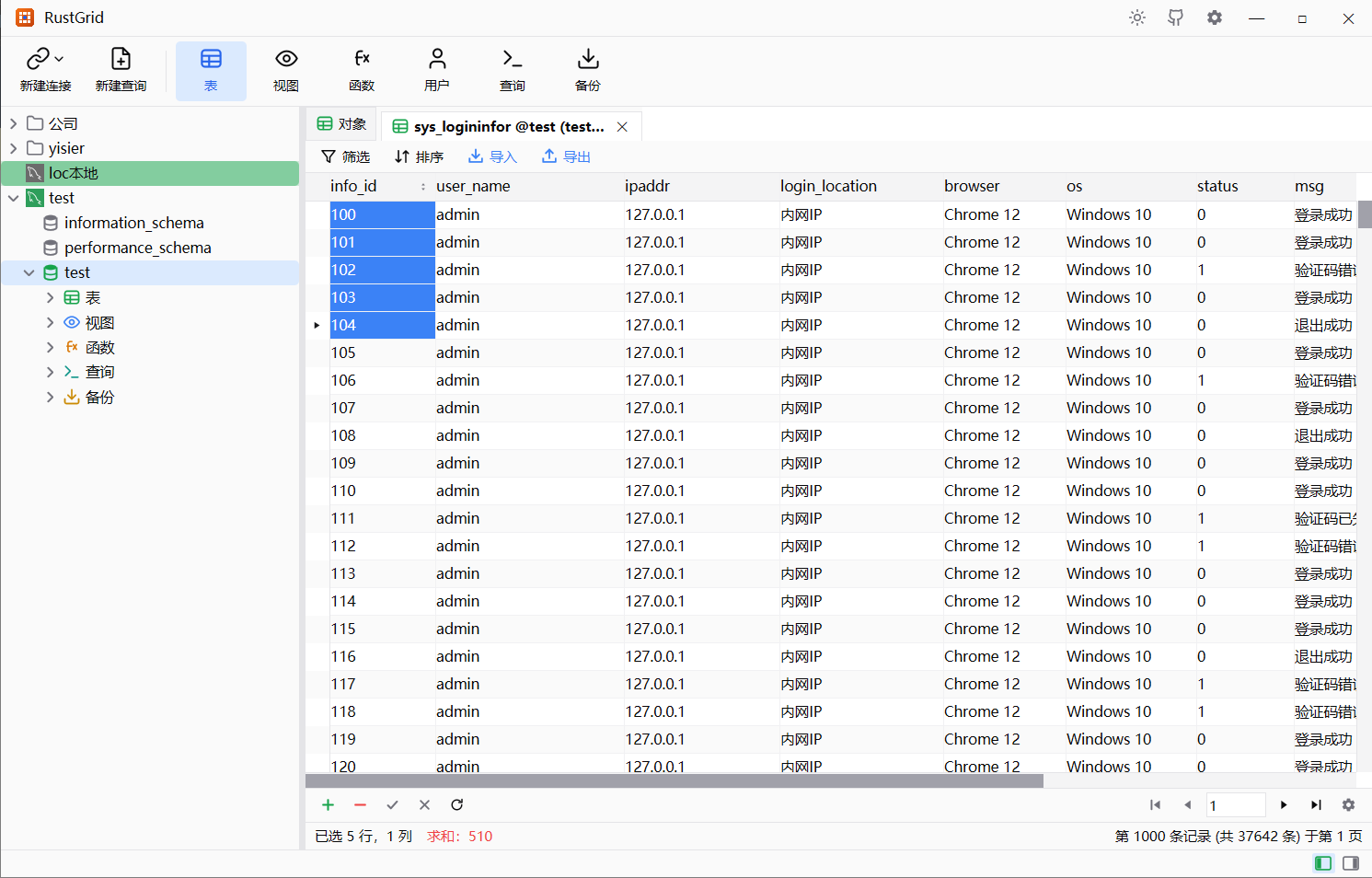Screen dimensions: 1372x878
Task: Click the 排序 sort button
Action: [419, 156]
